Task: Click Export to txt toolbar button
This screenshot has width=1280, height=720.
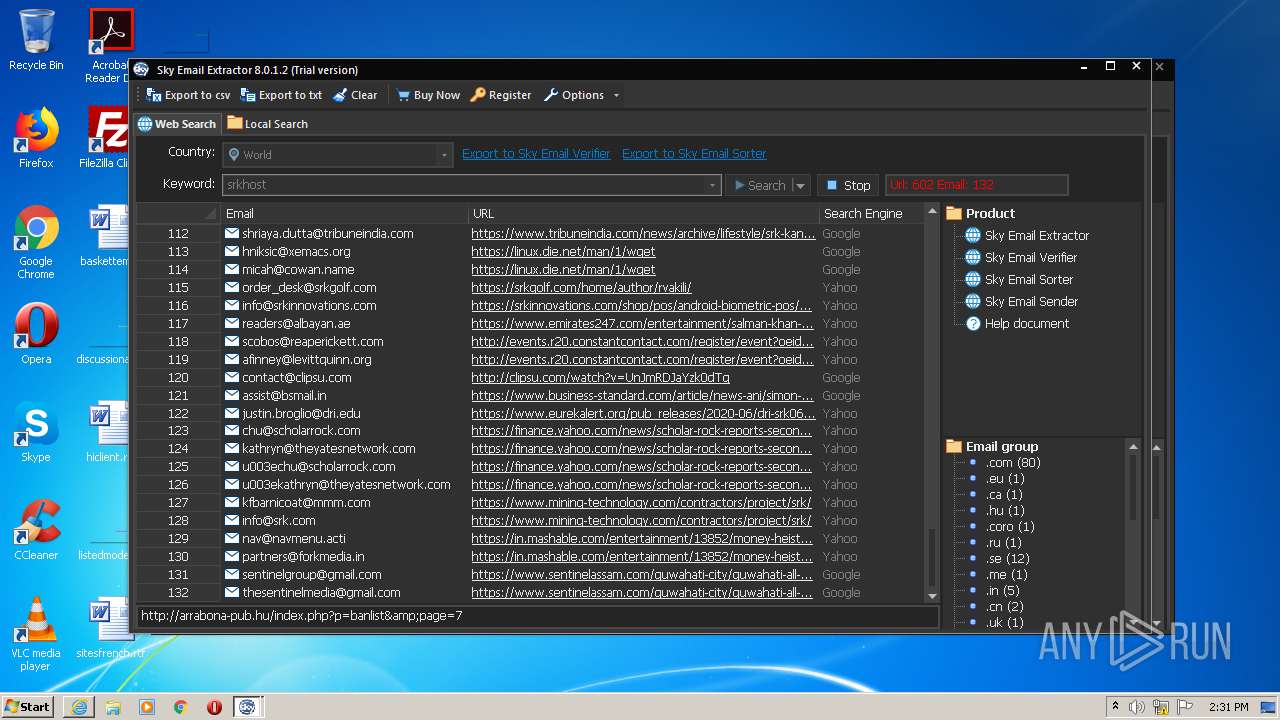Action: coord(281,95)
